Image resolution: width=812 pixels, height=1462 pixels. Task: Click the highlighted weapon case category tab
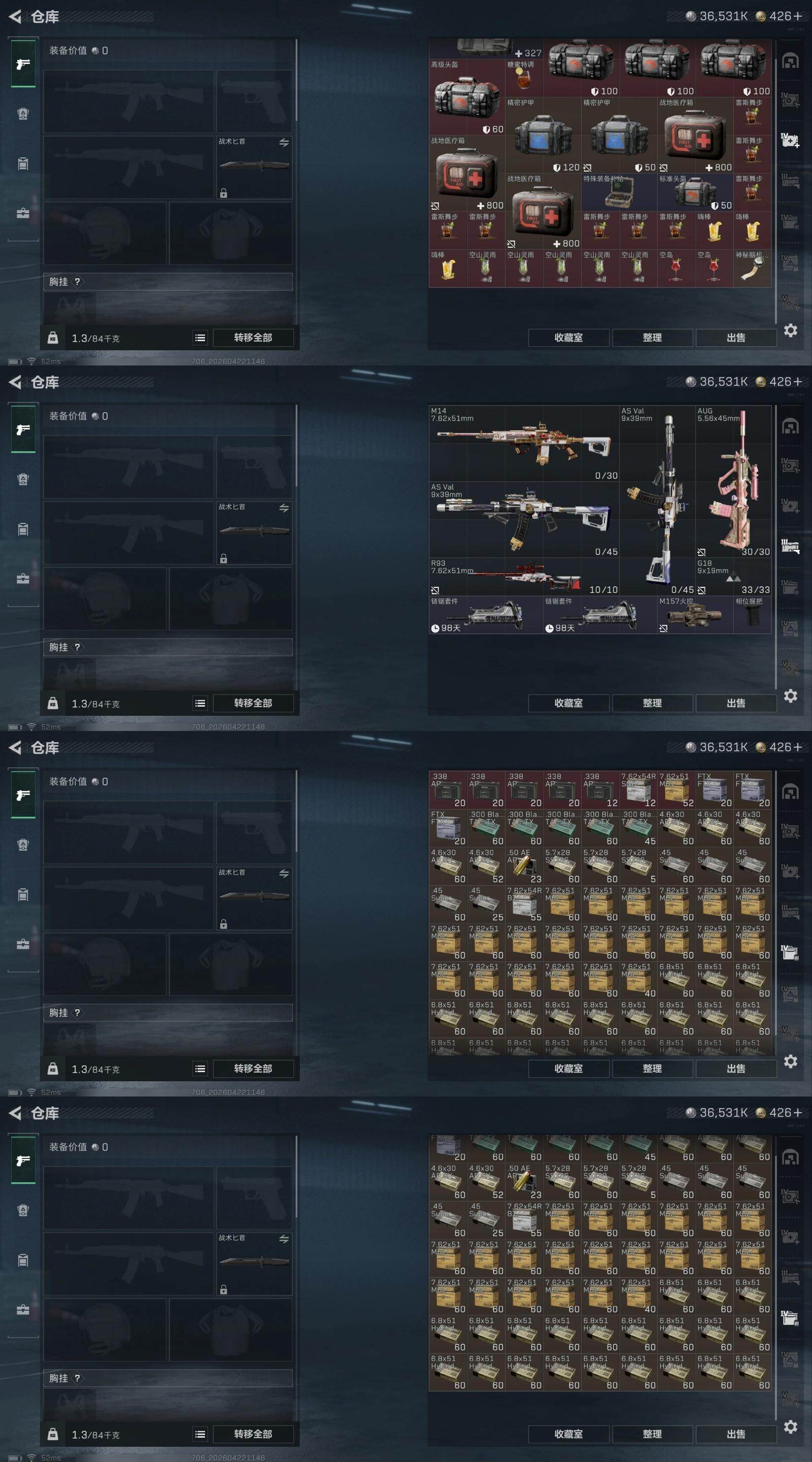coord(790,547)
